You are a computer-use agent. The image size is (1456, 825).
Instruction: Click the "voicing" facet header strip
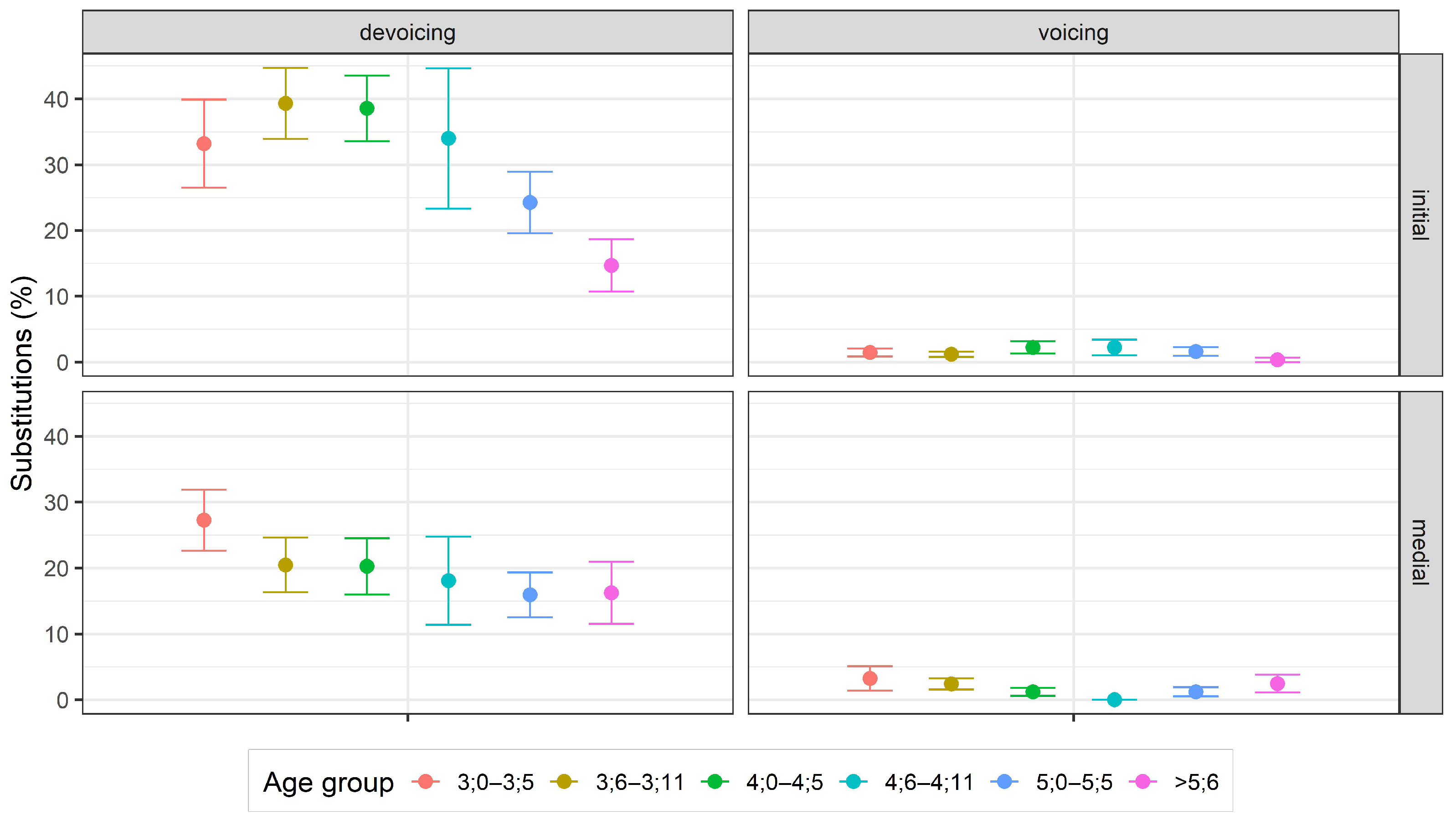[x=1073, y=32]
